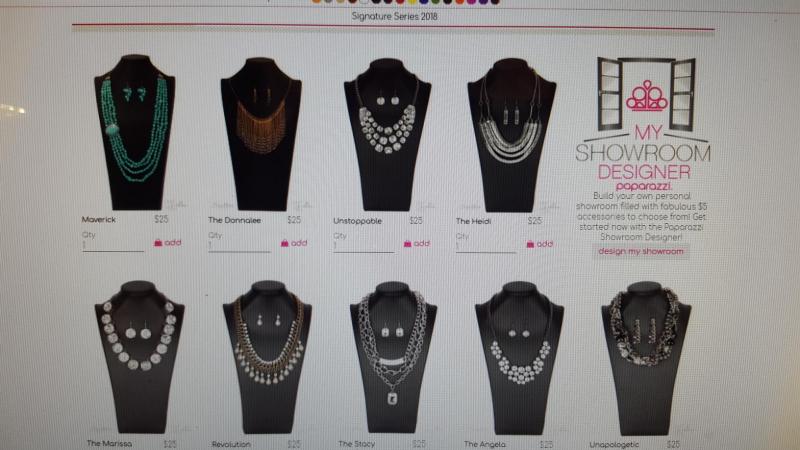Click the bag icon beside Maverick's add

158,243
